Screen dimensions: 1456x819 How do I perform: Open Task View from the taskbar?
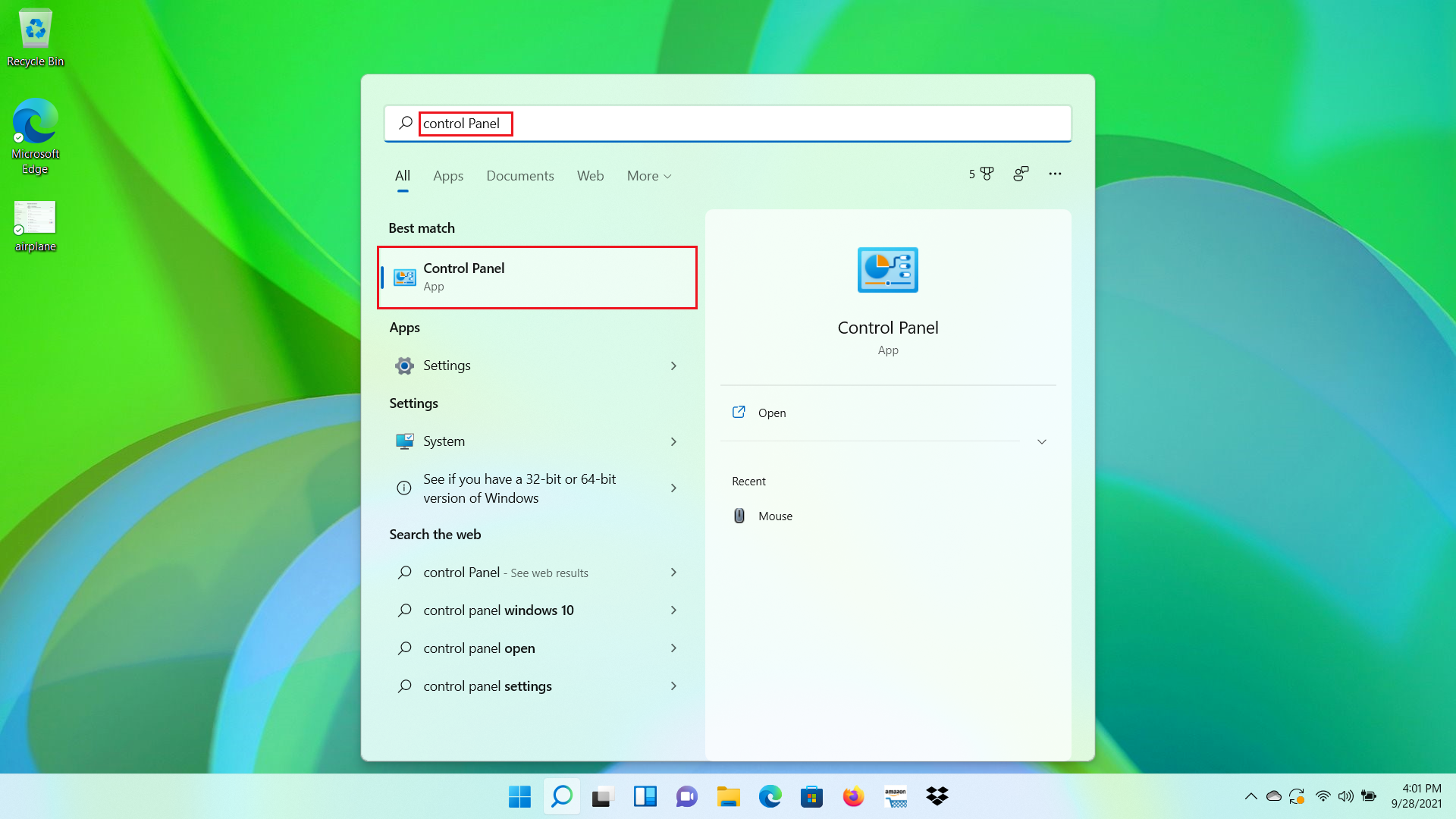[x=603, y=796]
